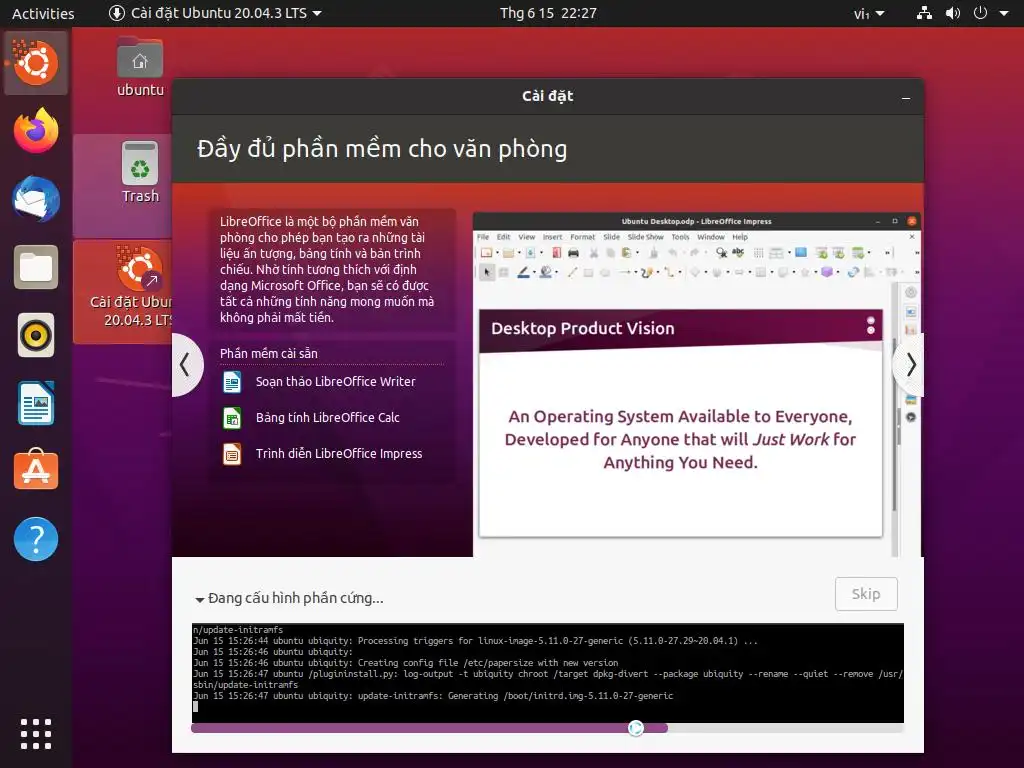Click Trình diễn LibreOffice Impress text

coord(339,453)
